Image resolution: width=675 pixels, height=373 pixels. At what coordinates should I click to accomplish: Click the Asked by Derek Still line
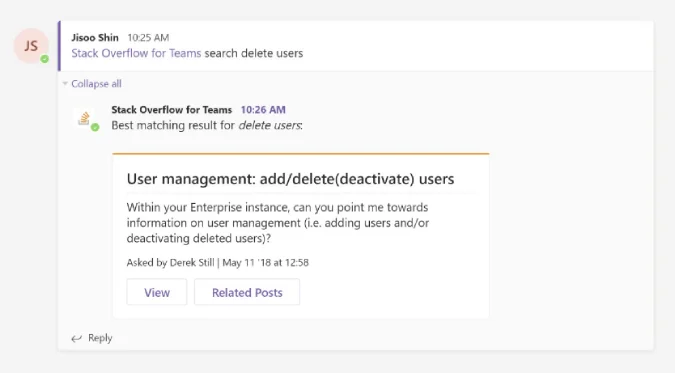click(x=217, y=263)
